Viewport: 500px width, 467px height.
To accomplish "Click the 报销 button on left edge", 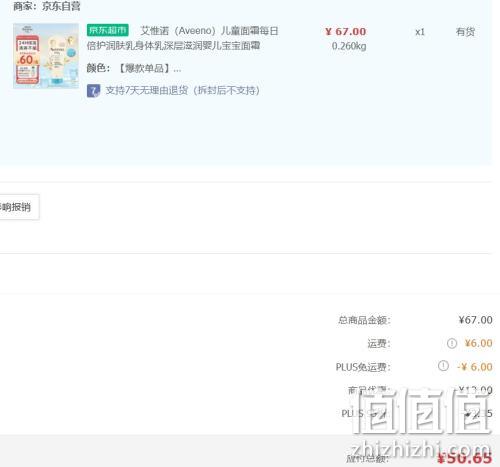I will [x=19, y=207].
